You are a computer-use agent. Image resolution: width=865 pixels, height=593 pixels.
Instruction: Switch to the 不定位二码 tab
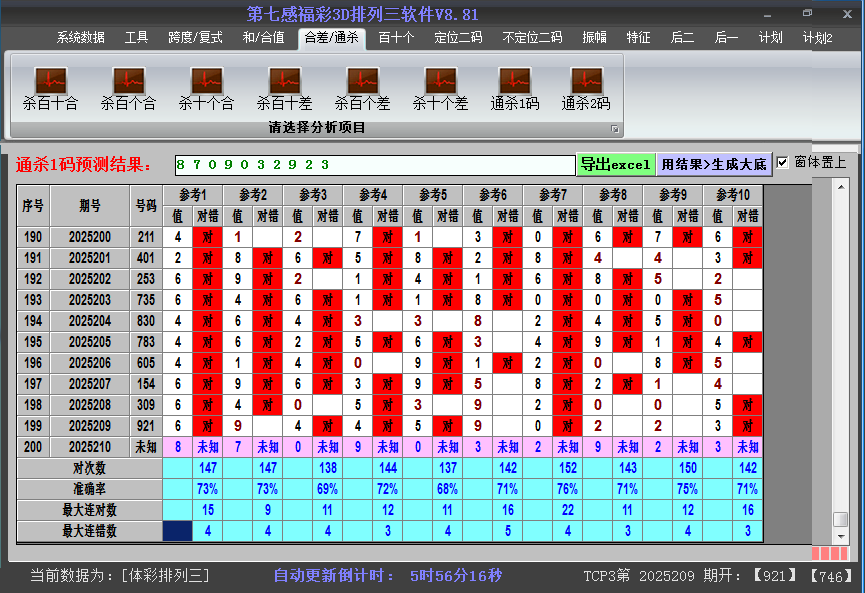pyautogui.click(x=532, y=38)
